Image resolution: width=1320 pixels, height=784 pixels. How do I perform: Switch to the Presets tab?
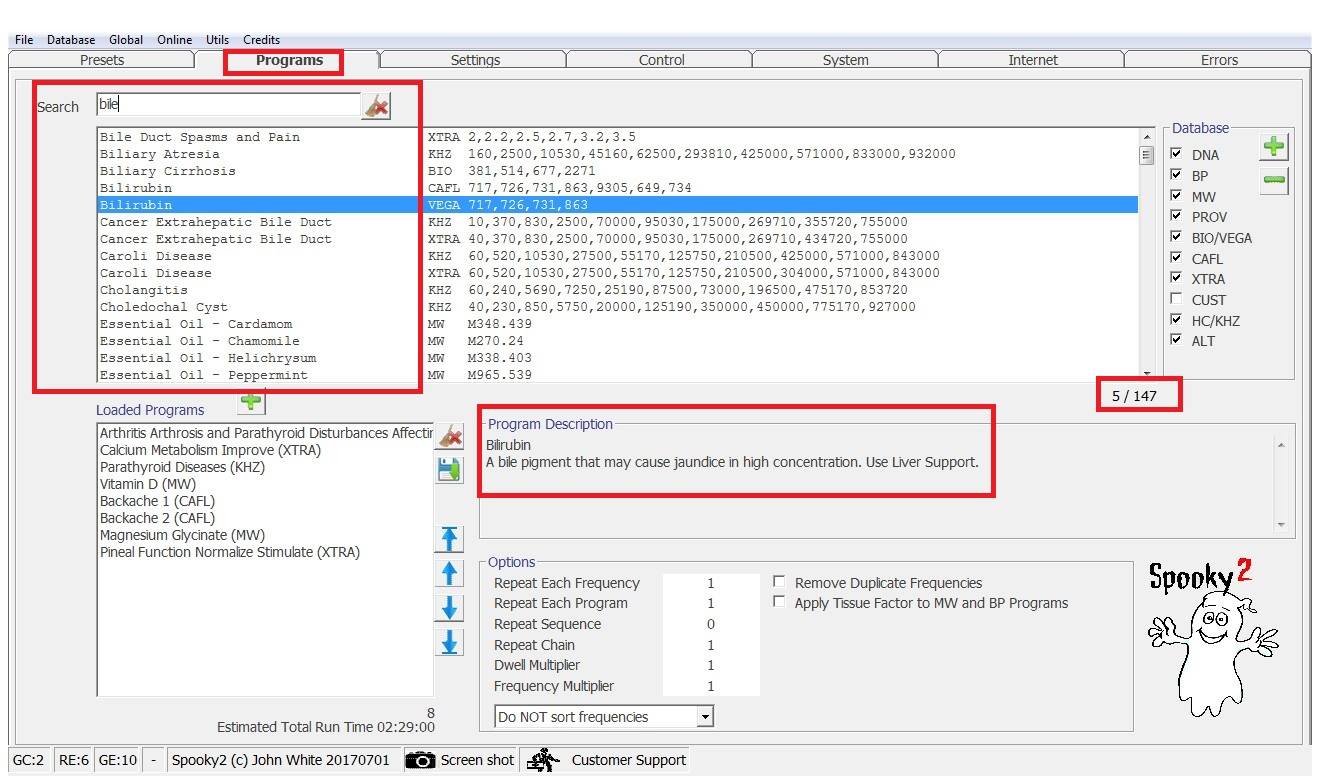[102, 60]
